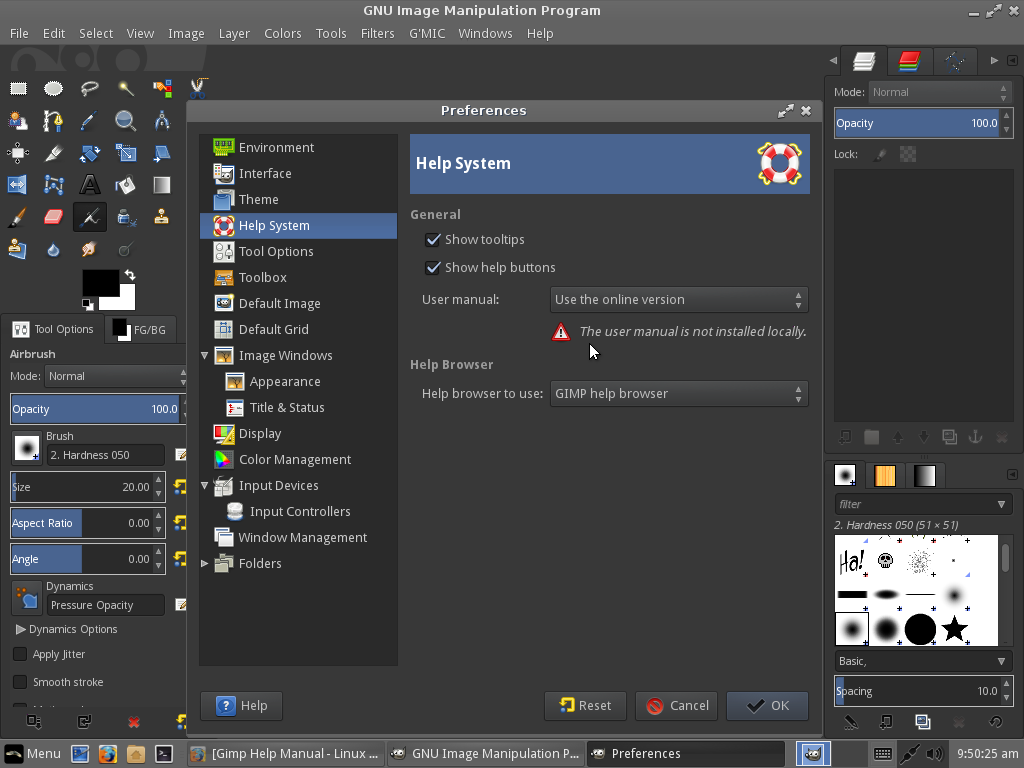Image resolution: width=1024 pixels, height=768 pixels.
Task: Select the Crop knife tool
Action: pos(54,153)
